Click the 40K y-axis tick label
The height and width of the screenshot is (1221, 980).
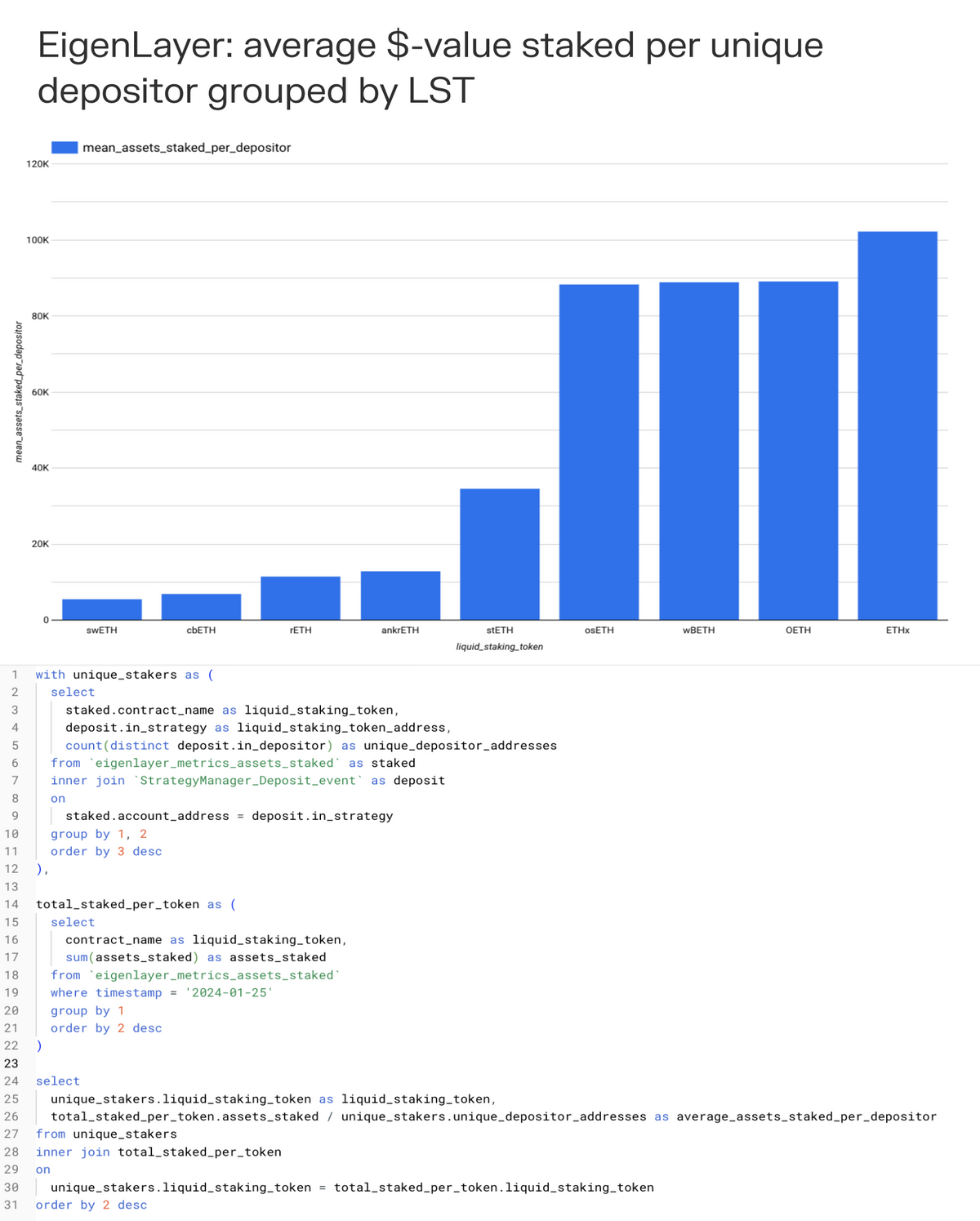(x=40, y=468)
